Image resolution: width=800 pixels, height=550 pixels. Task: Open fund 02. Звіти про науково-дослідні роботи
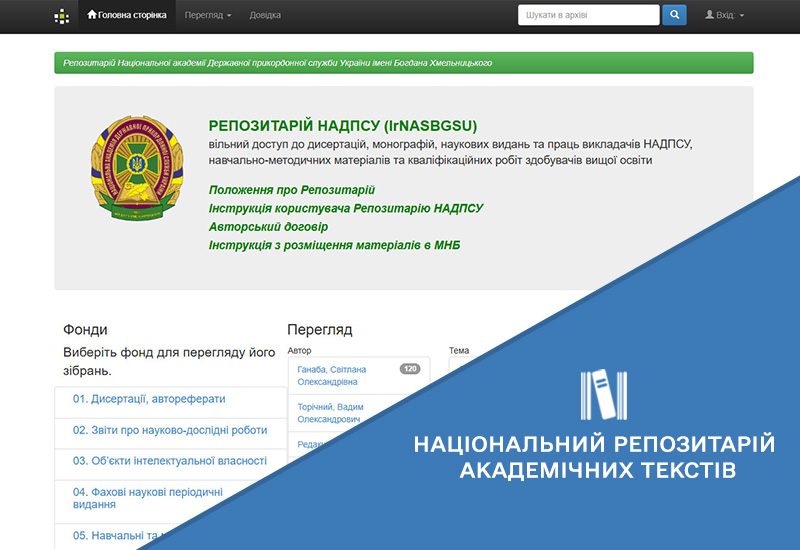(x=170, y=430)
